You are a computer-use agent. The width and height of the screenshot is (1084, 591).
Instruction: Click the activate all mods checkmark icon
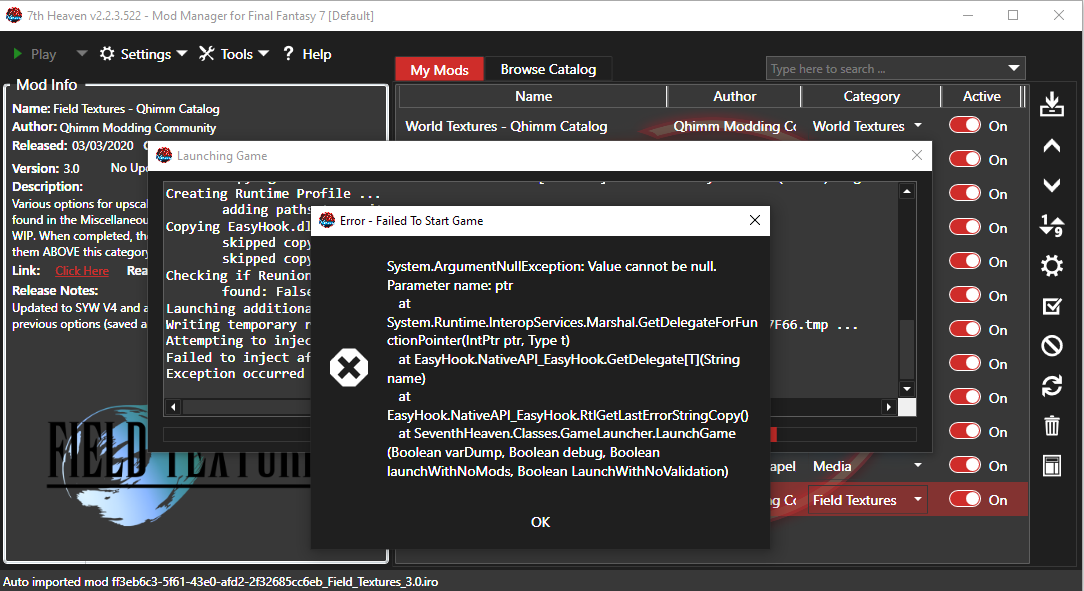1052,306
